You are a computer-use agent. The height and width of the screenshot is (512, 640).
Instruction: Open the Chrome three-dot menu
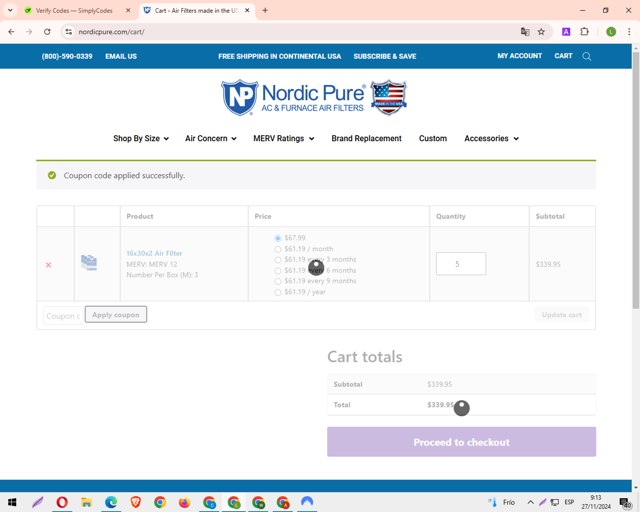(x=629, y=32)
